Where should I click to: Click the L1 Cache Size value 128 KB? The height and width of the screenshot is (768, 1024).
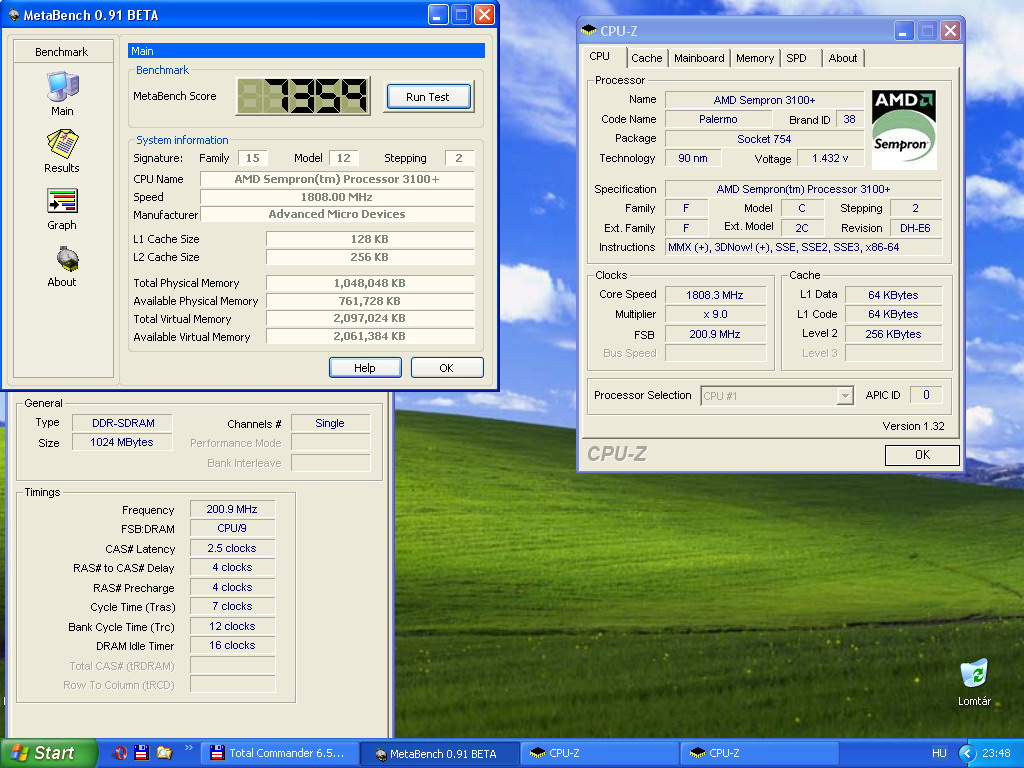tap(370, 239)
